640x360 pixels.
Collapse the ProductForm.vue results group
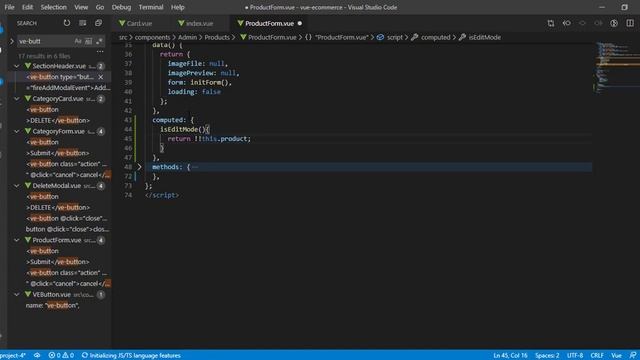(17, 240)
